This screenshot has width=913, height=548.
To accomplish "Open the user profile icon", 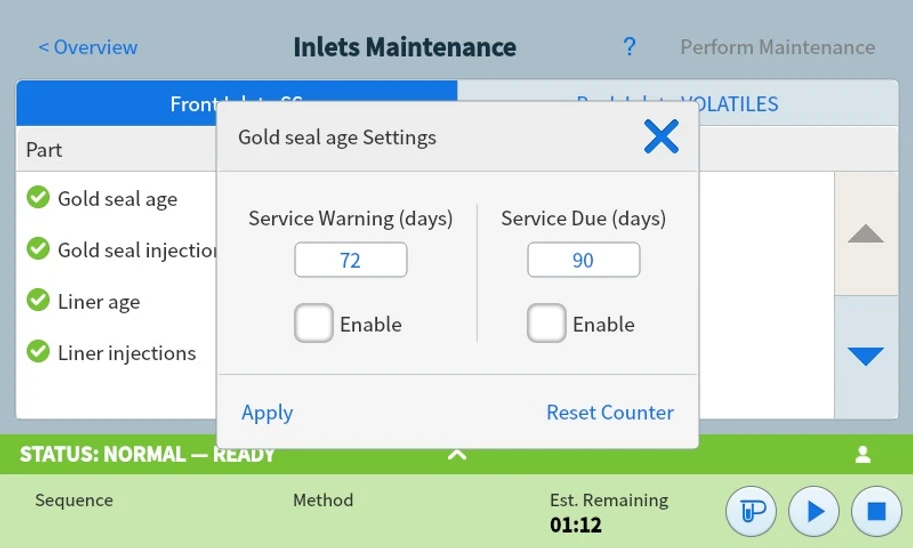I will [x=863, y=455].
